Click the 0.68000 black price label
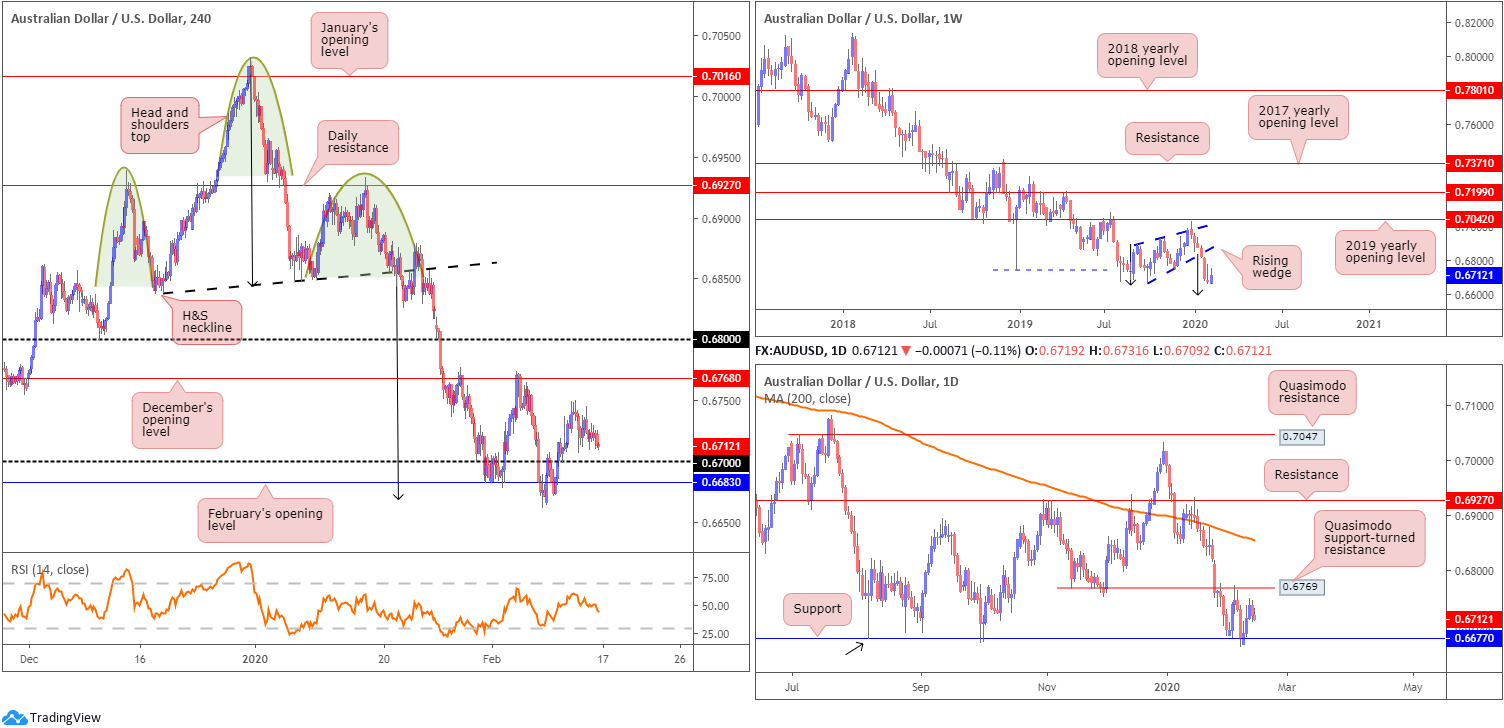 [719, 340]
